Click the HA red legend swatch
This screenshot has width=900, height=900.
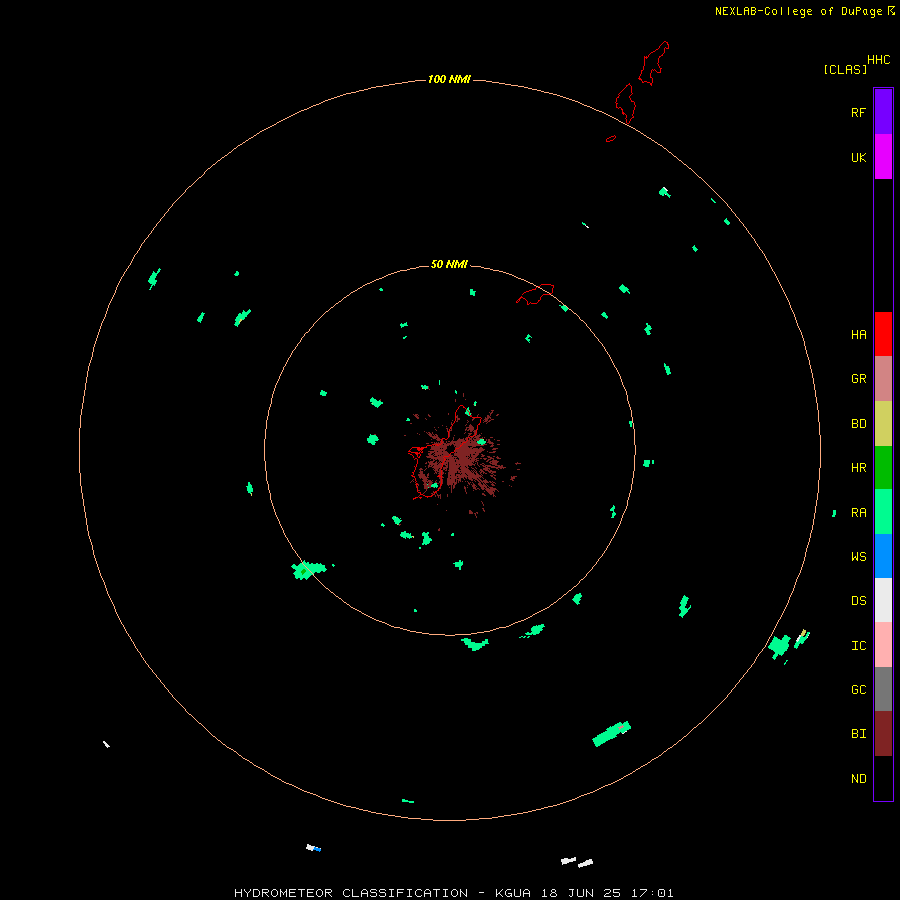point(883,334)
